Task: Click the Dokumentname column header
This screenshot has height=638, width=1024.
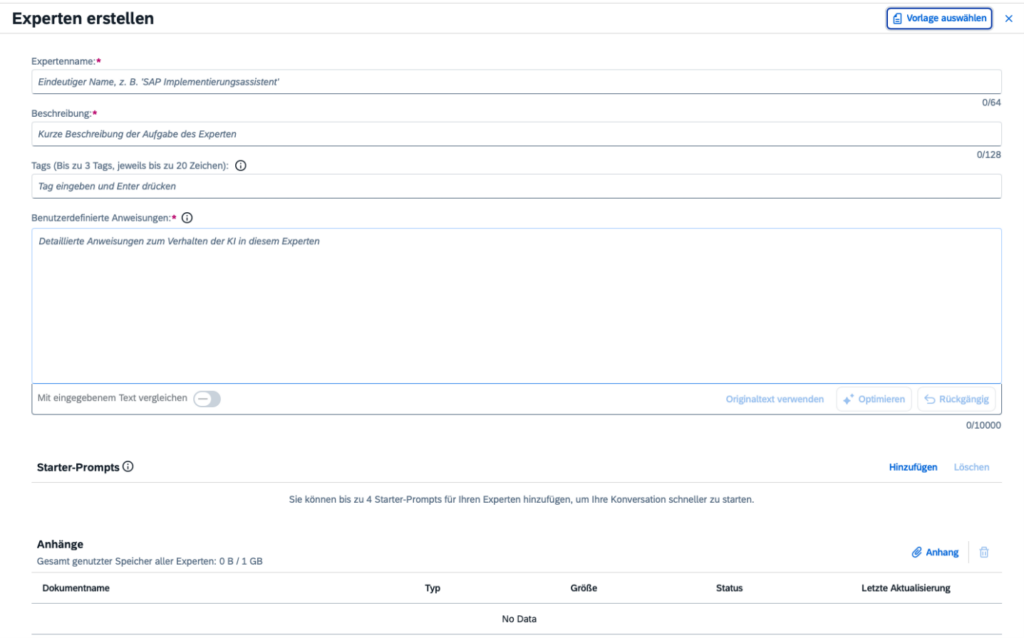Action: [76, 588]
